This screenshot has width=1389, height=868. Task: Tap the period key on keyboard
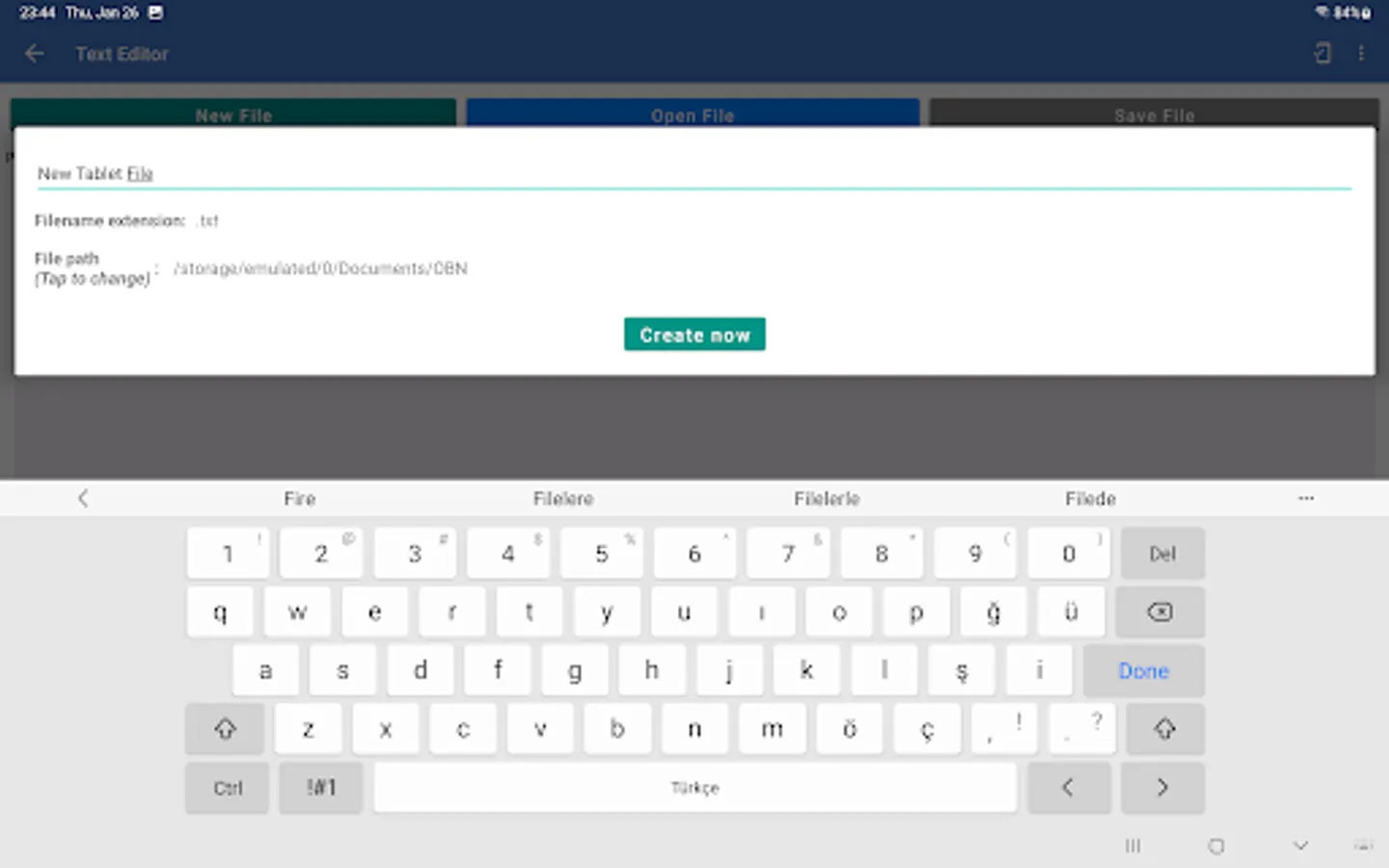point(1081,729)
